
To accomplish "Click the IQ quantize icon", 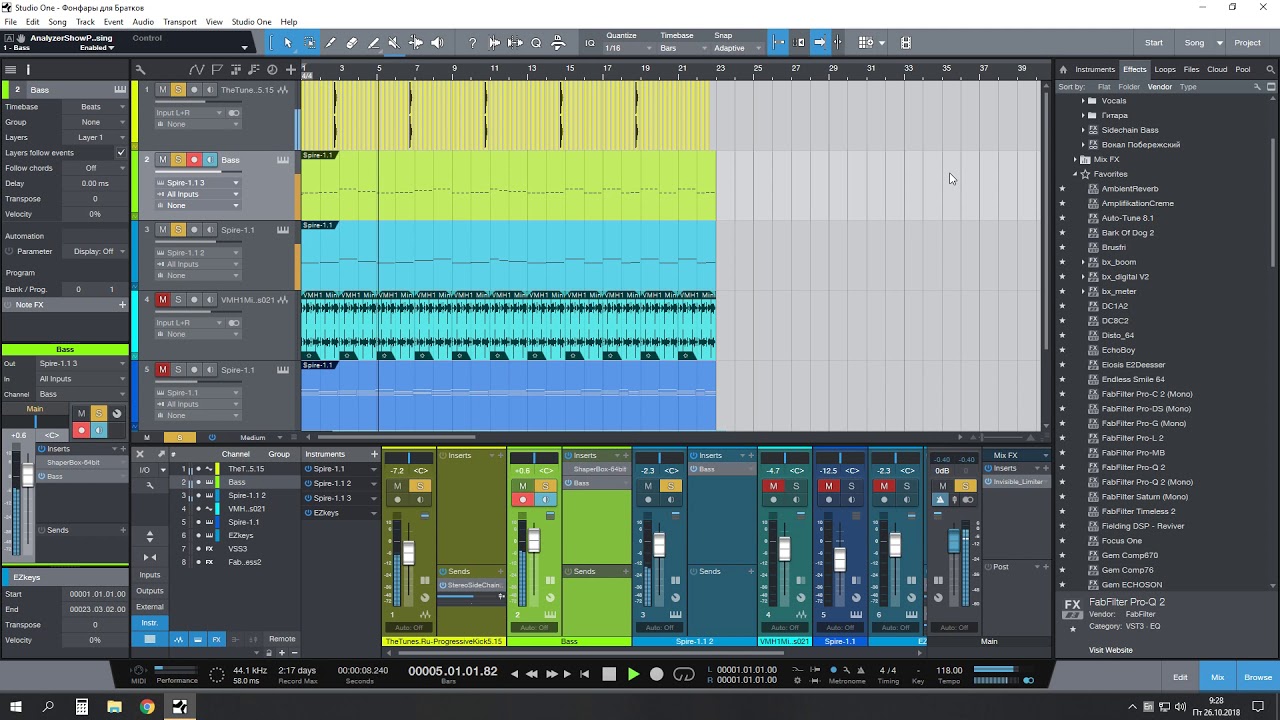I will point(590,43).
